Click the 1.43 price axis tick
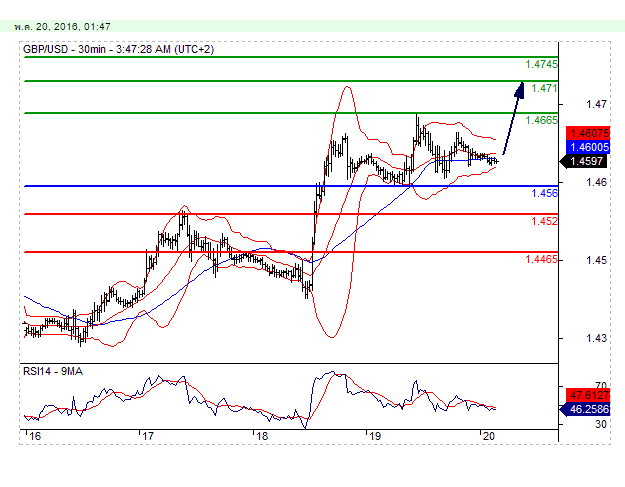Screen dimensions: 625x487 (596, 338)
